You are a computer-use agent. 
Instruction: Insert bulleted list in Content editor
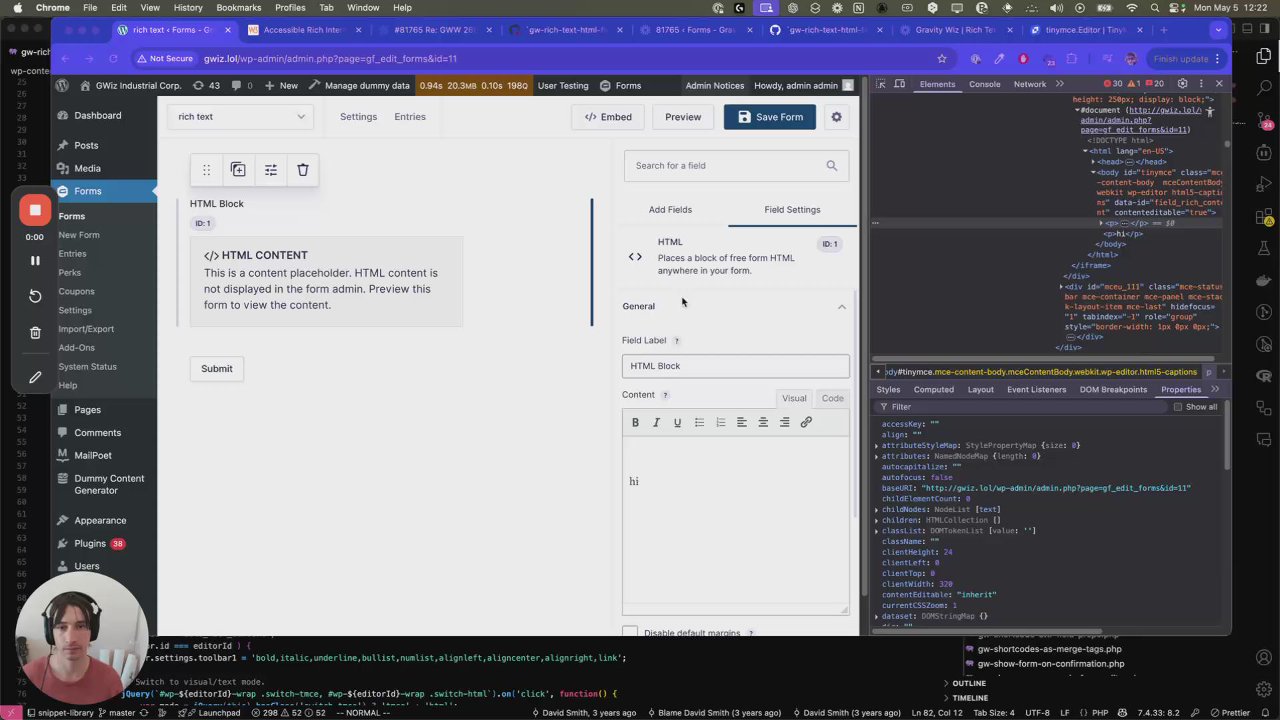pyautogui.click(x=699, y=423)
